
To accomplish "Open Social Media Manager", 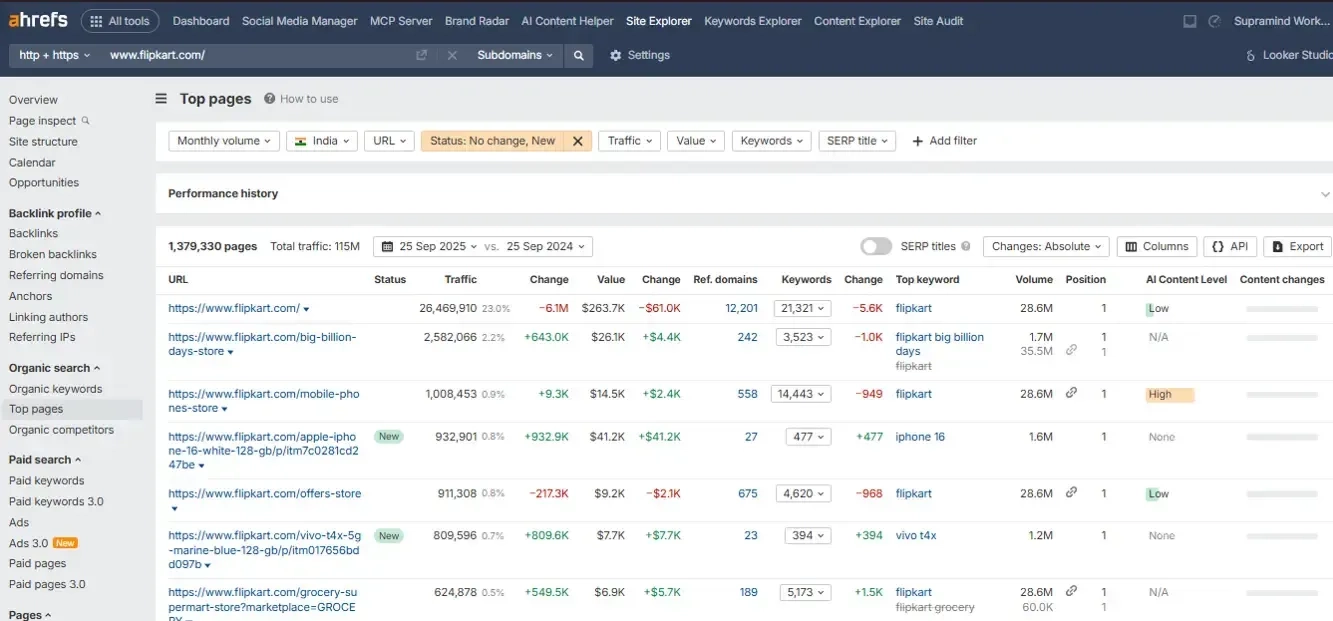I will click(x=300, y=21).
